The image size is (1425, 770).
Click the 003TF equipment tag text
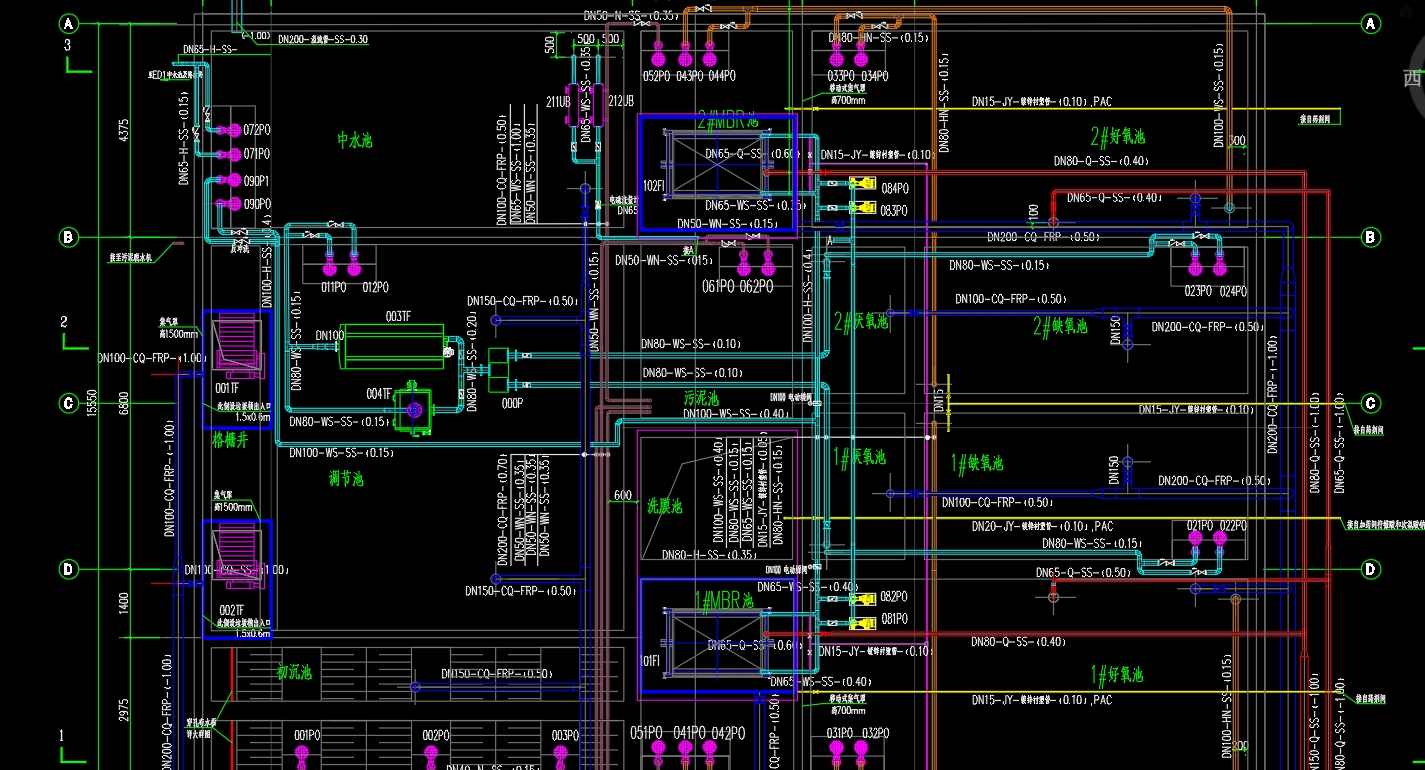click(x=398, y=317)
